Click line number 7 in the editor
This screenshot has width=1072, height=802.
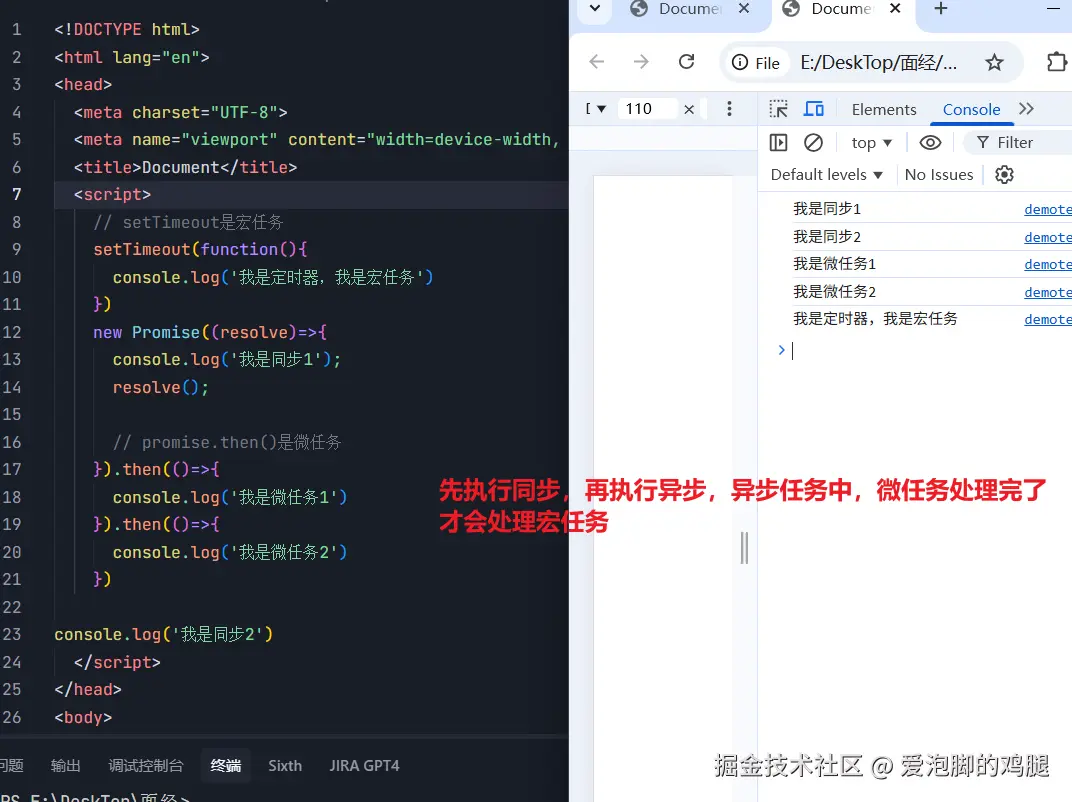tap(16, 194)
